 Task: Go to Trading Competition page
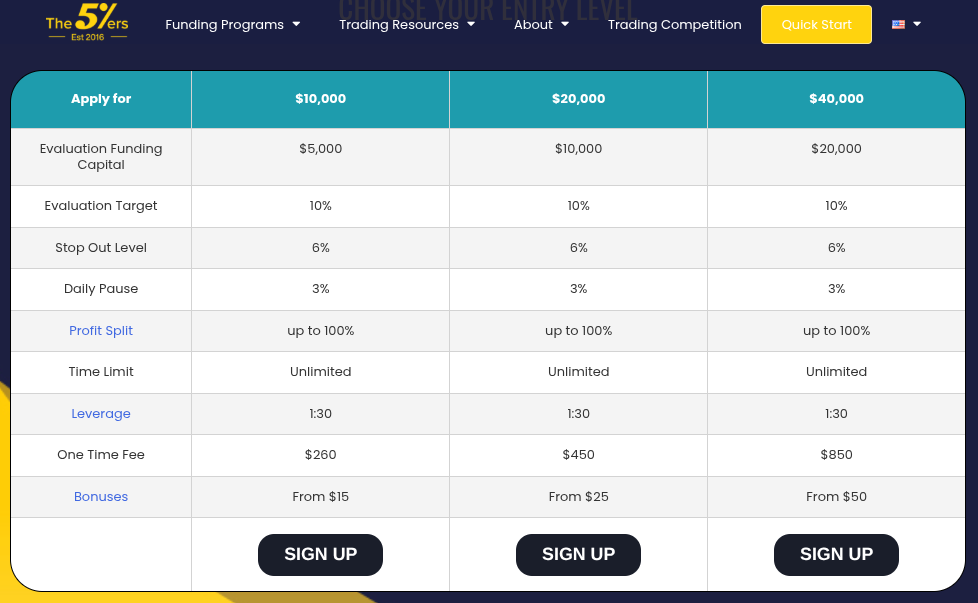pyautogui.click(x=675, y=24)
